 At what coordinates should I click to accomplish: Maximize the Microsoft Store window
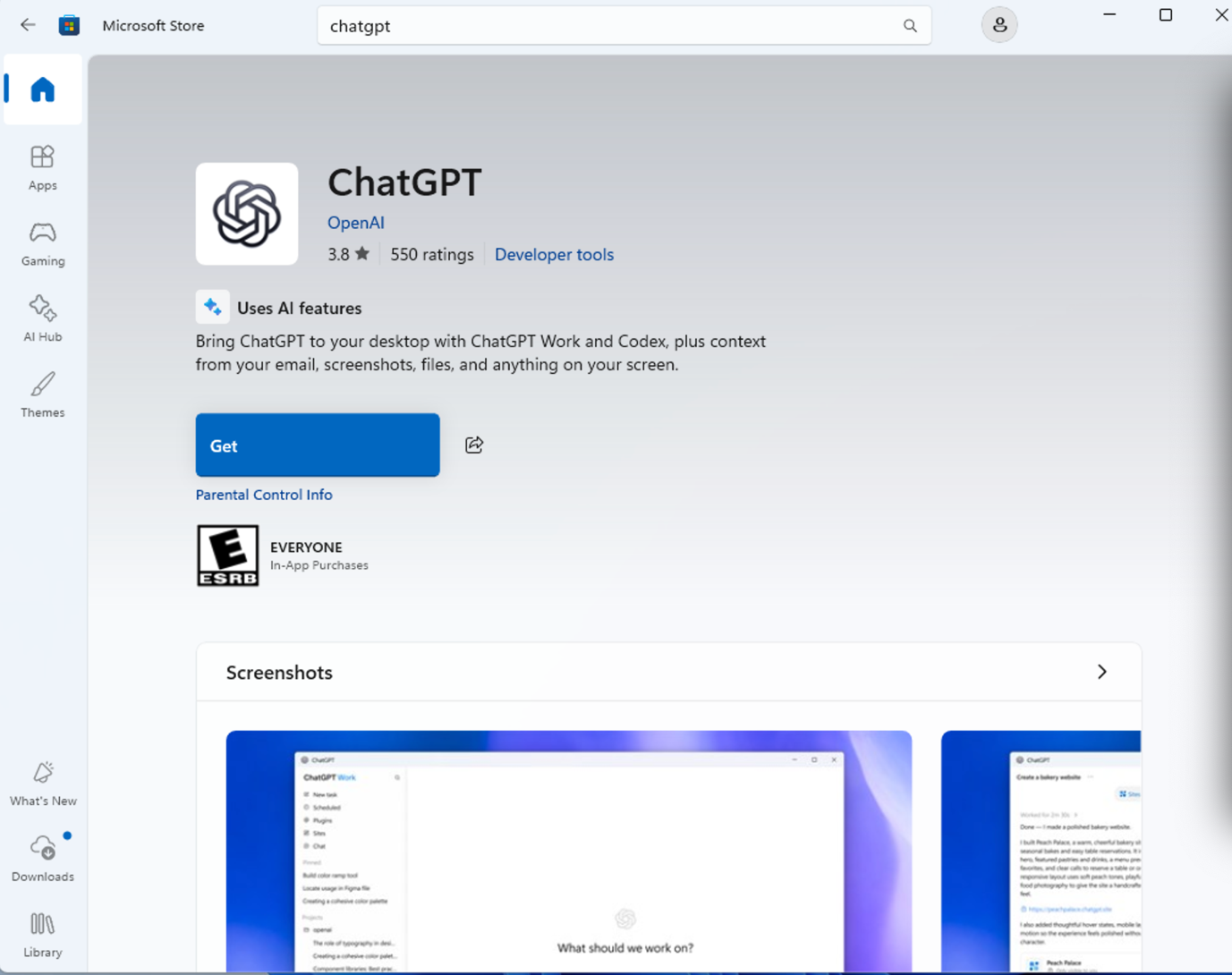1166,15
